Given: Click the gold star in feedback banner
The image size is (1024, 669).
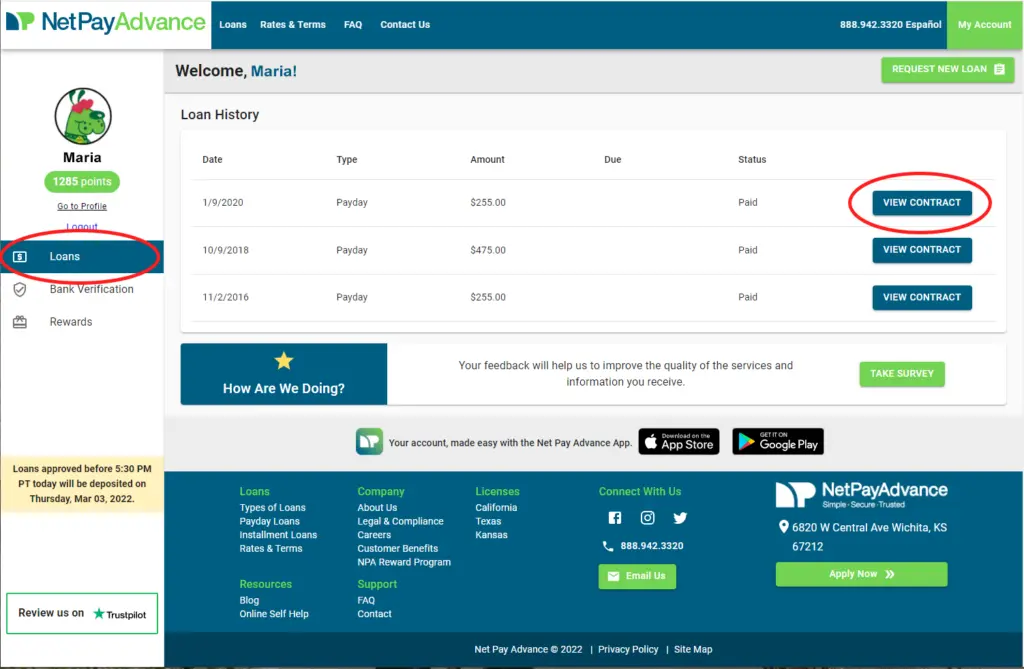Looking at the screenshot, I should (284, 361).
